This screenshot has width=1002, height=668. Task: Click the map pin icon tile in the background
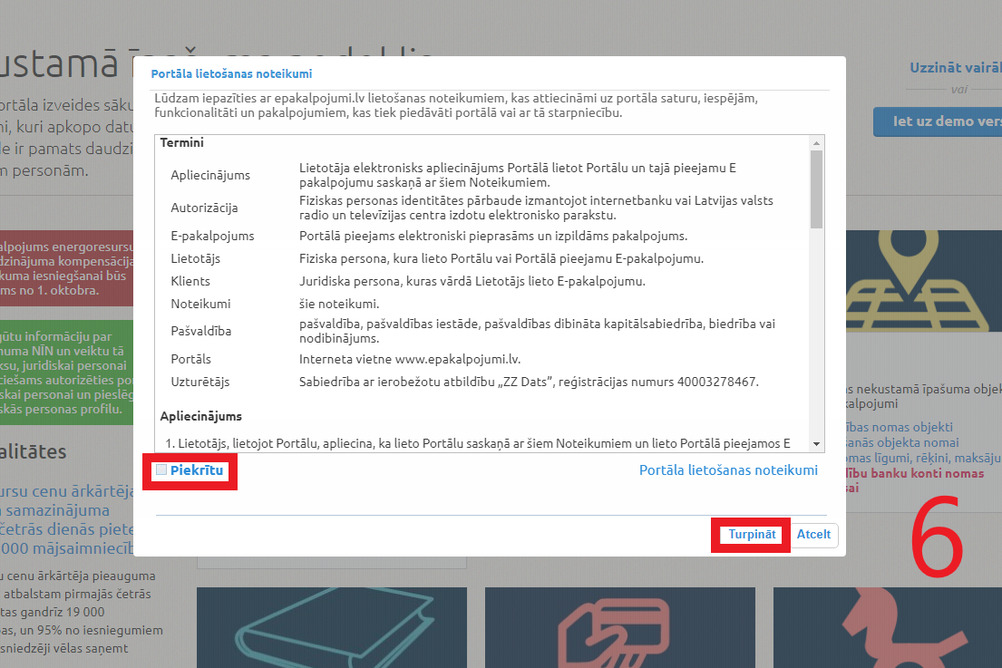pos(924,281)
